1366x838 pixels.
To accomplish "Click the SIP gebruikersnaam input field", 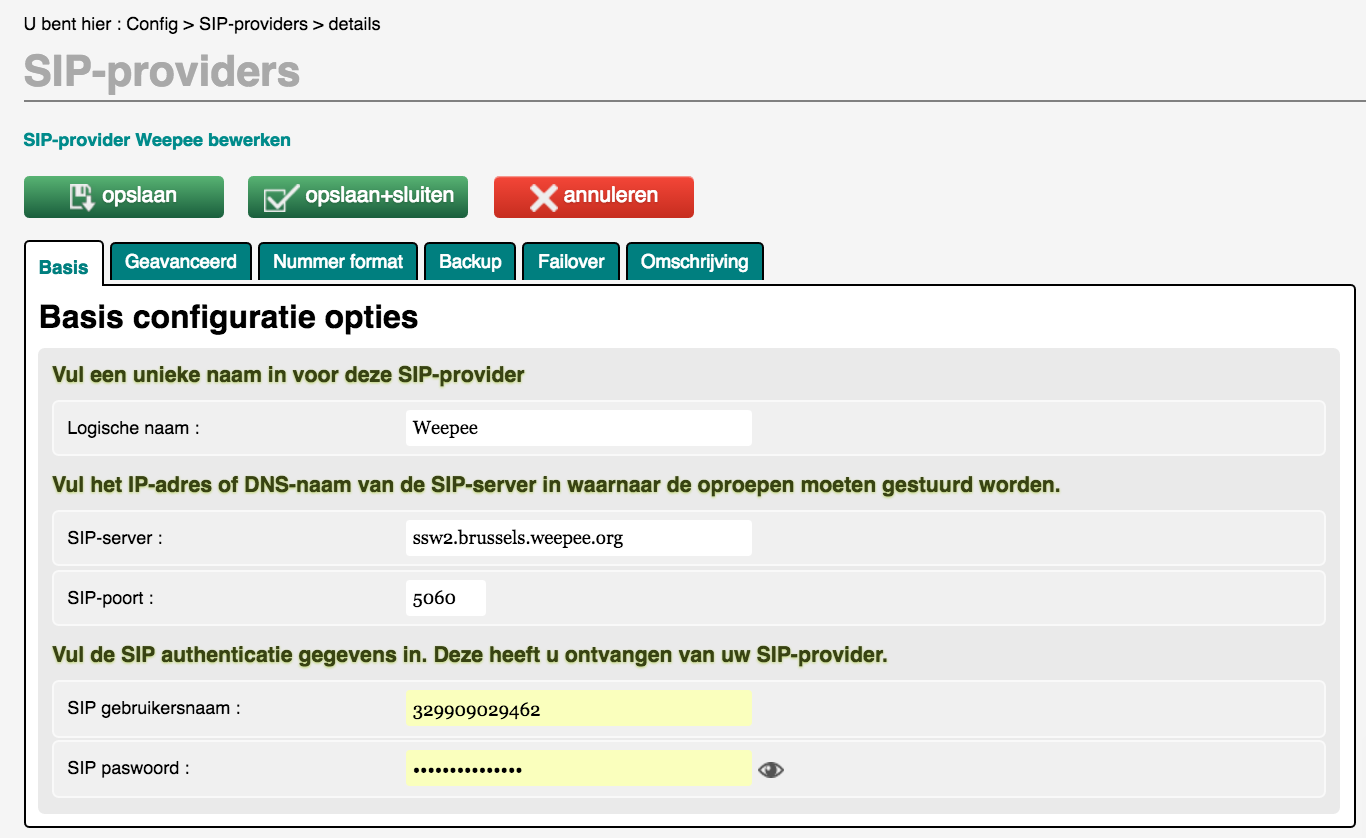I will [x=578, y=709].
